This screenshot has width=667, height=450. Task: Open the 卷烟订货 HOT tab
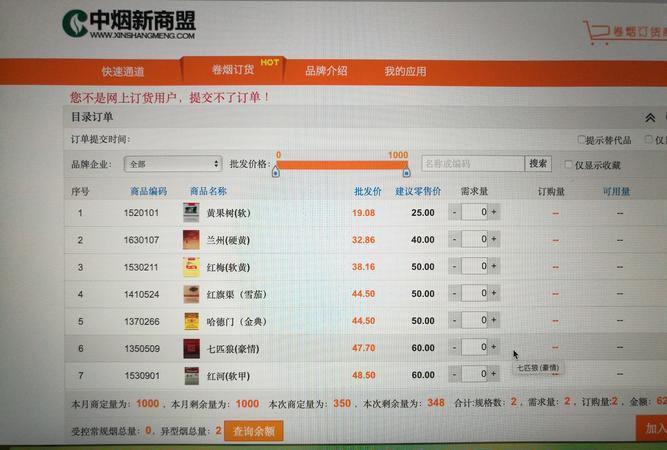pos(233,70)
